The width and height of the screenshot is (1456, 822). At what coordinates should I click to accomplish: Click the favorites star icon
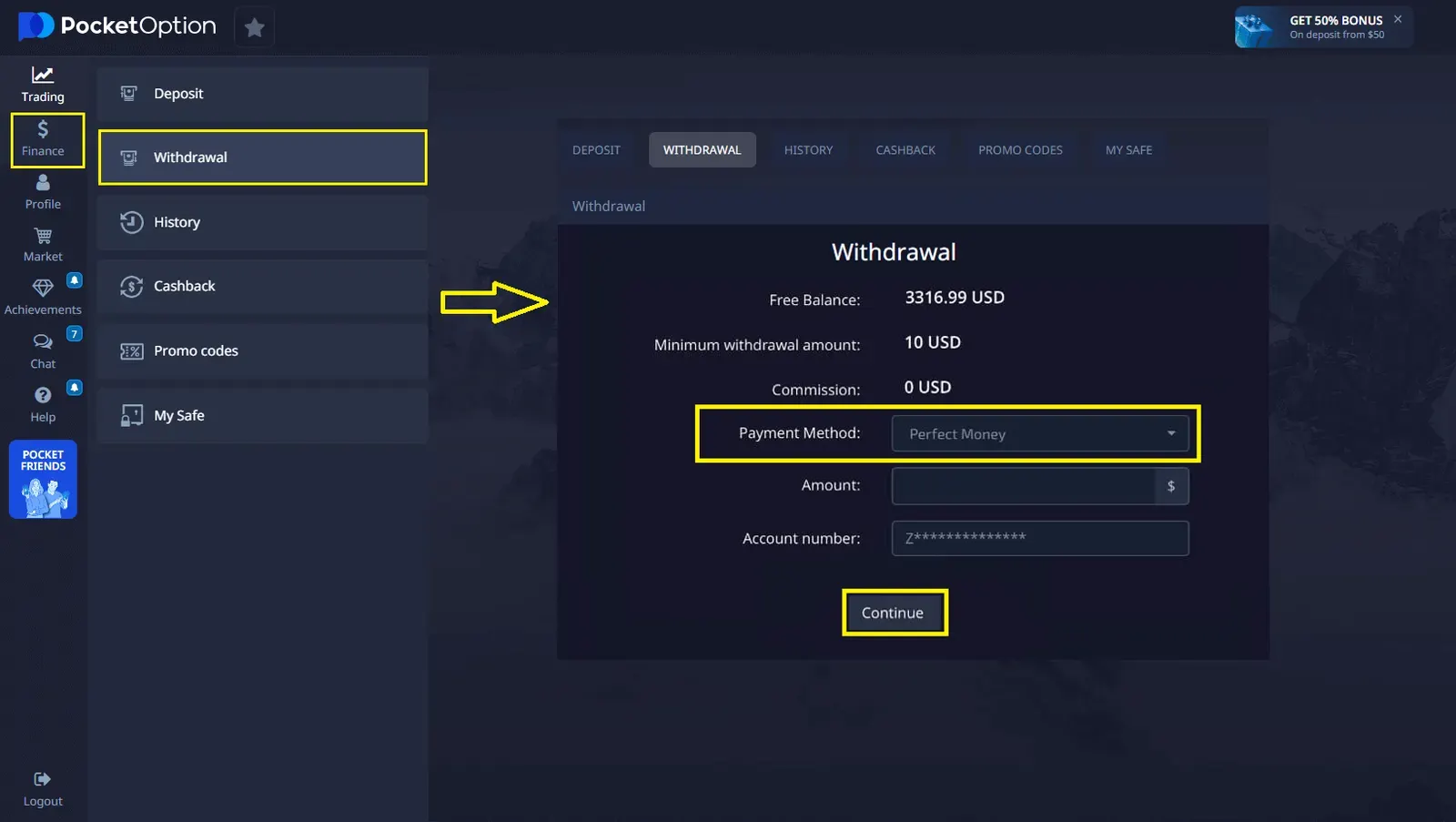coord(255,28)
